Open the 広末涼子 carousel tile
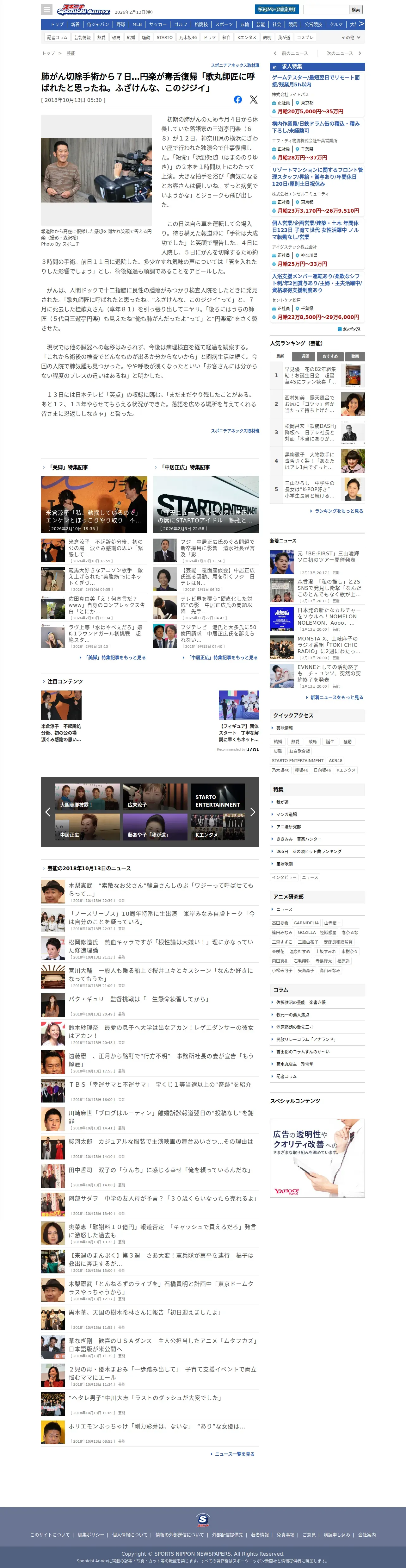The image size is (406, 1568). [x=155, y=797]
